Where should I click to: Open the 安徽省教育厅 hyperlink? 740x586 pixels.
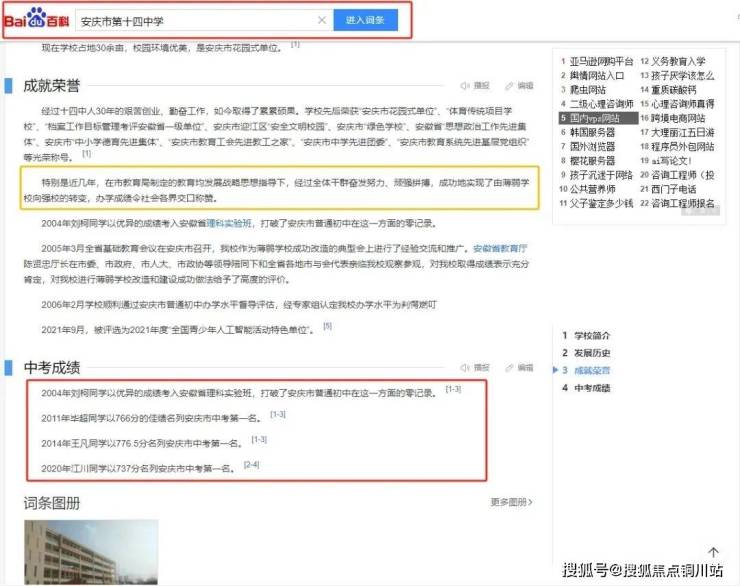pos(500,248)
